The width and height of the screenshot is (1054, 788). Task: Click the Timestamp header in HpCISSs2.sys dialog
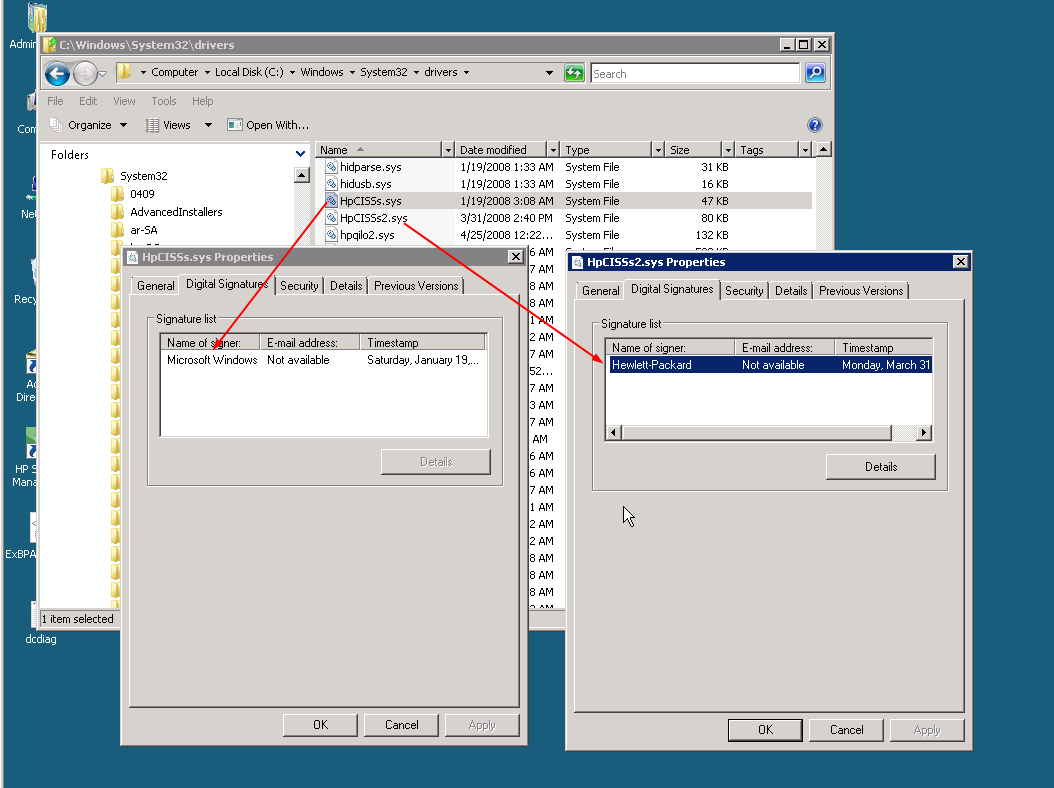click(x=883, y=348)
